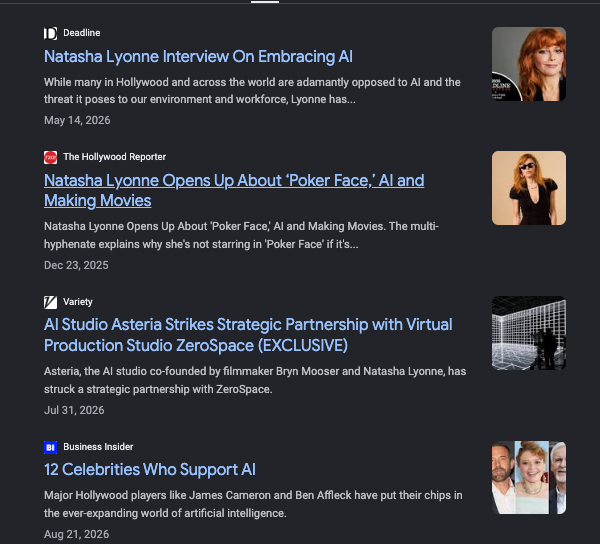The width and height of the screenshot is (600, 544).
Task: Open the Asteria ZeroSpace partnership headline
Action: [248, 335]
